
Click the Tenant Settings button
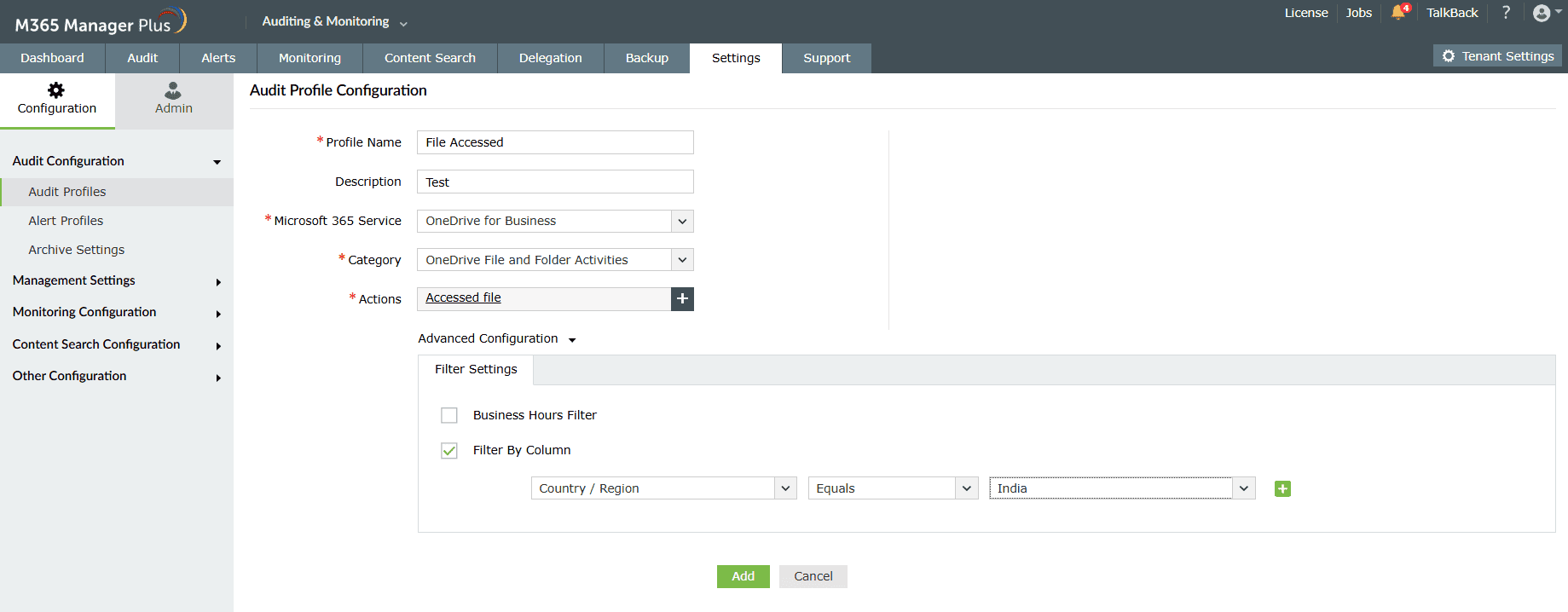pos(1497,55)
